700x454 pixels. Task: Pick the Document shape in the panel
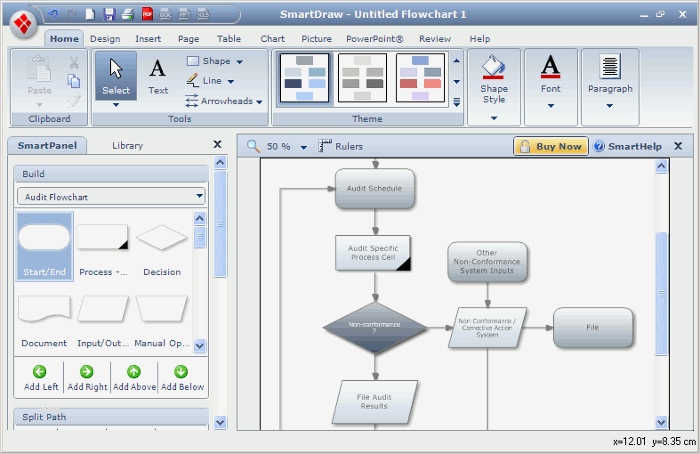coord(44,321)
